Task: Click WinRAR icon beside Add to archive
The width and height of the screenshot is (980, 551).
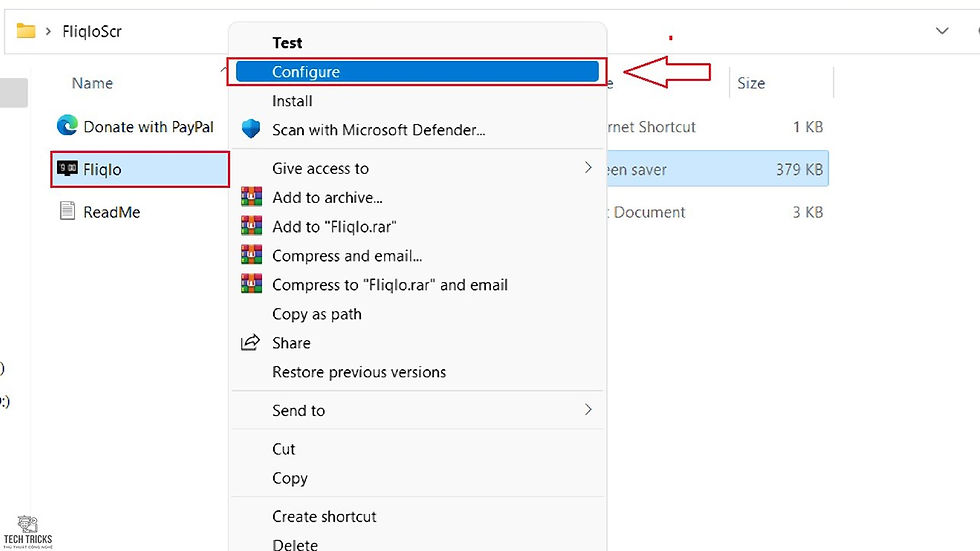Action: click(251, 197)
